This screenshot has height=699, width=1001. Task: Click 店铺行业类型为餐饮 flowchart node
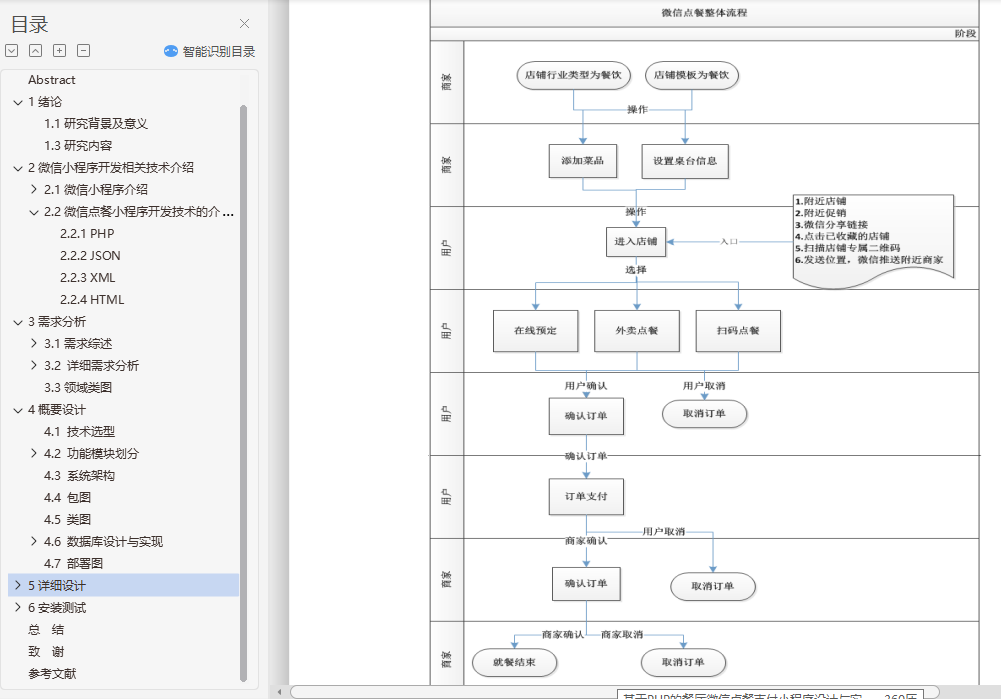(x=573, y=75)
